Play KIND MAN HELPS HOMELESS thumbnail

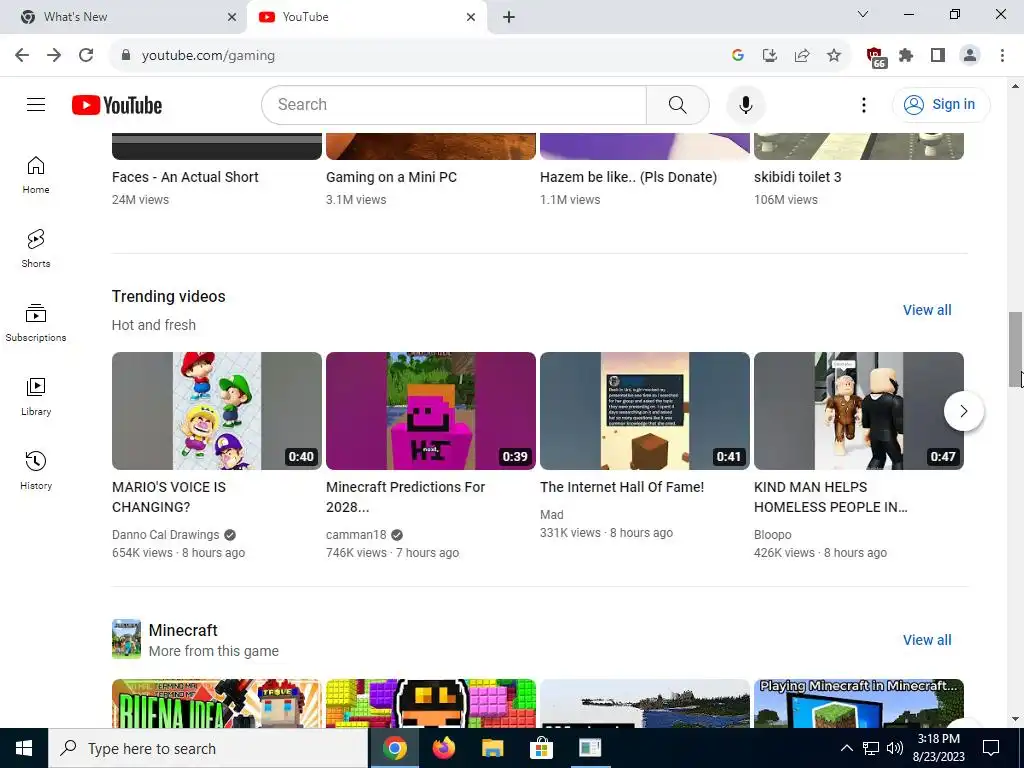859,411
